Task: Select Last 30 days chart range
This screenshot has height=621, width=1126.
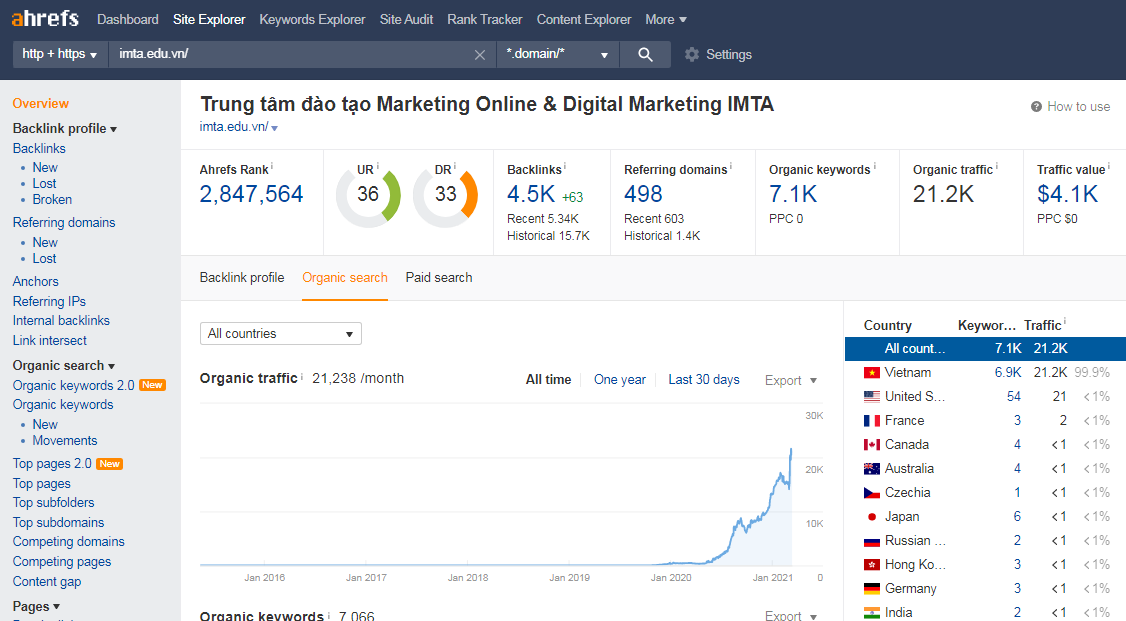Action: tap(704, 380)
